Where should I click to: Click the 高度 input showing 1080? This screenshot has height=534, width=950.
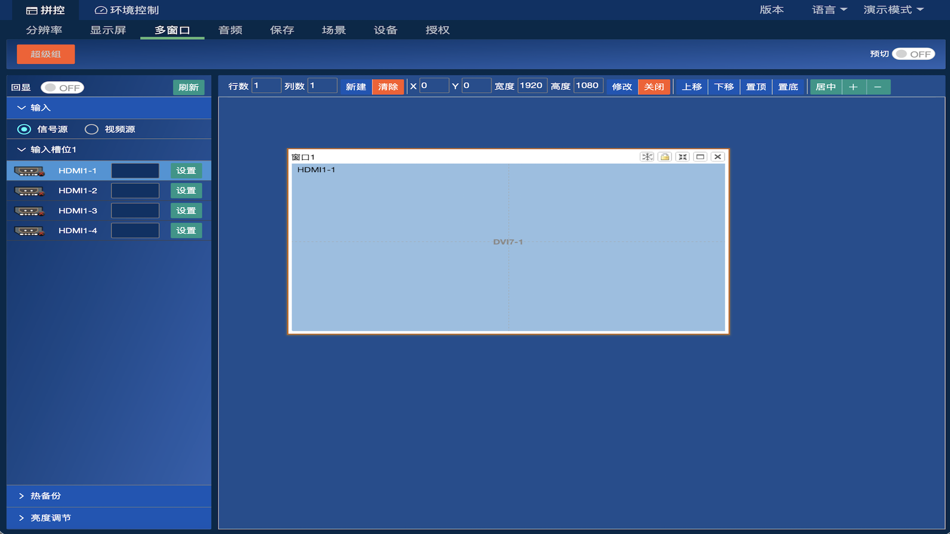[588, 86]
